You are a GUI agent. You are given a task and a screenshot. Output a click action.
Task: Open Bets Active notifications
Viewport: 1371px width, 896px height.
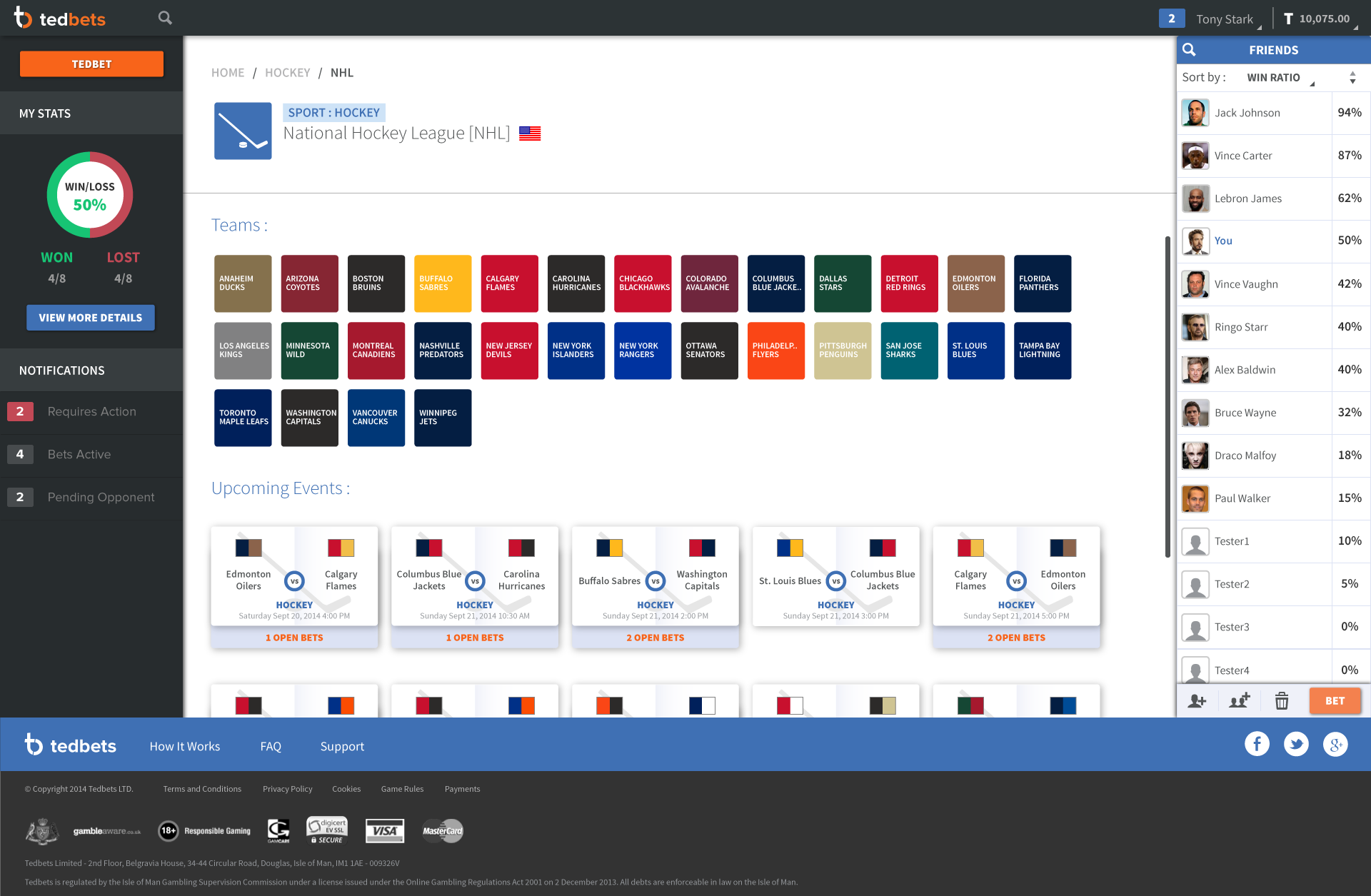click(79, 455)
